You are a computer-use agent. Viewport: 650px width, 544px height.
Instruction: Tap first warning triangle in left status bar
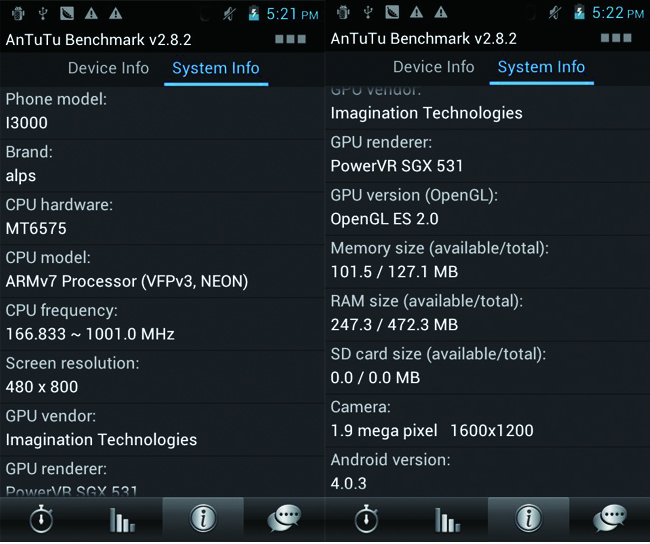(x=91, y=14)
